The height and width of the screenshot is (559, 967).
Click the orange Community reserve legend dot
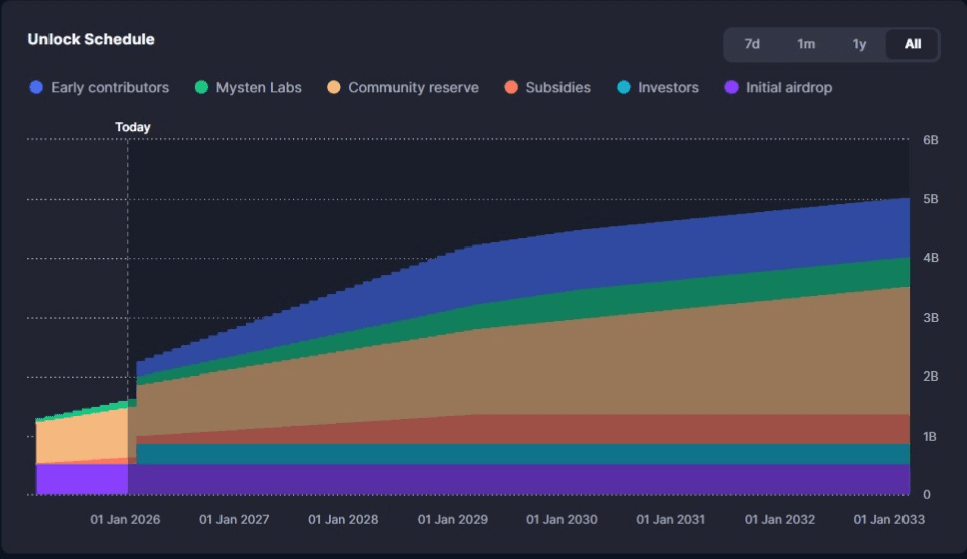334,88
